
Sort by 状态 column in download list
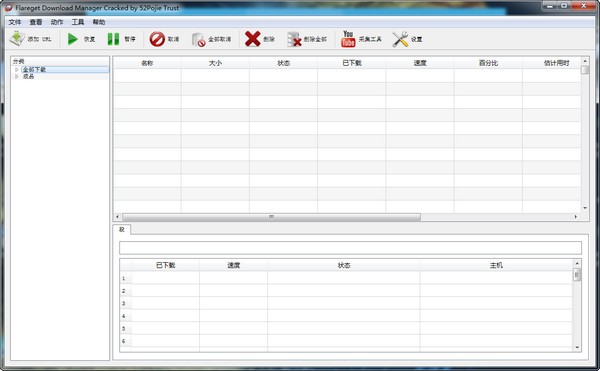[284, 63]
